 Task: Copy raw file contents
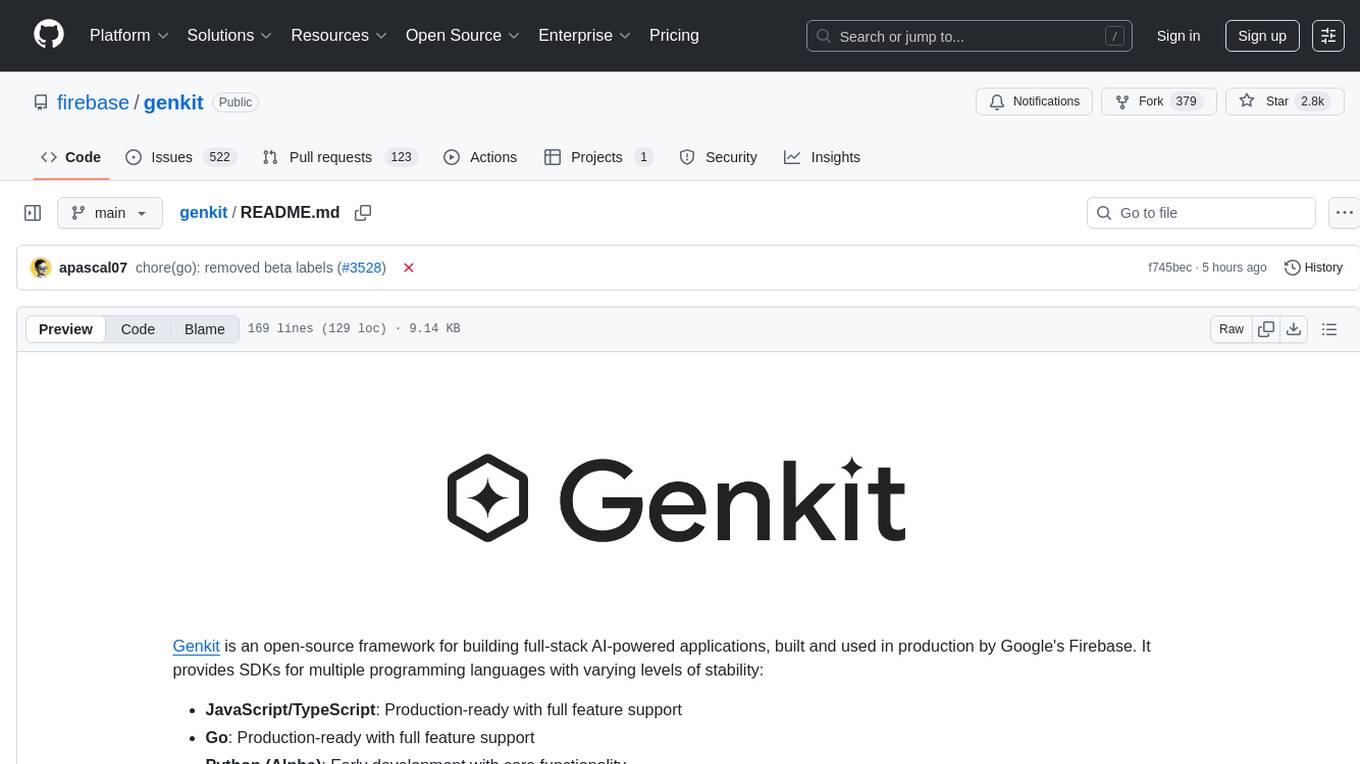click(1266, 329)
